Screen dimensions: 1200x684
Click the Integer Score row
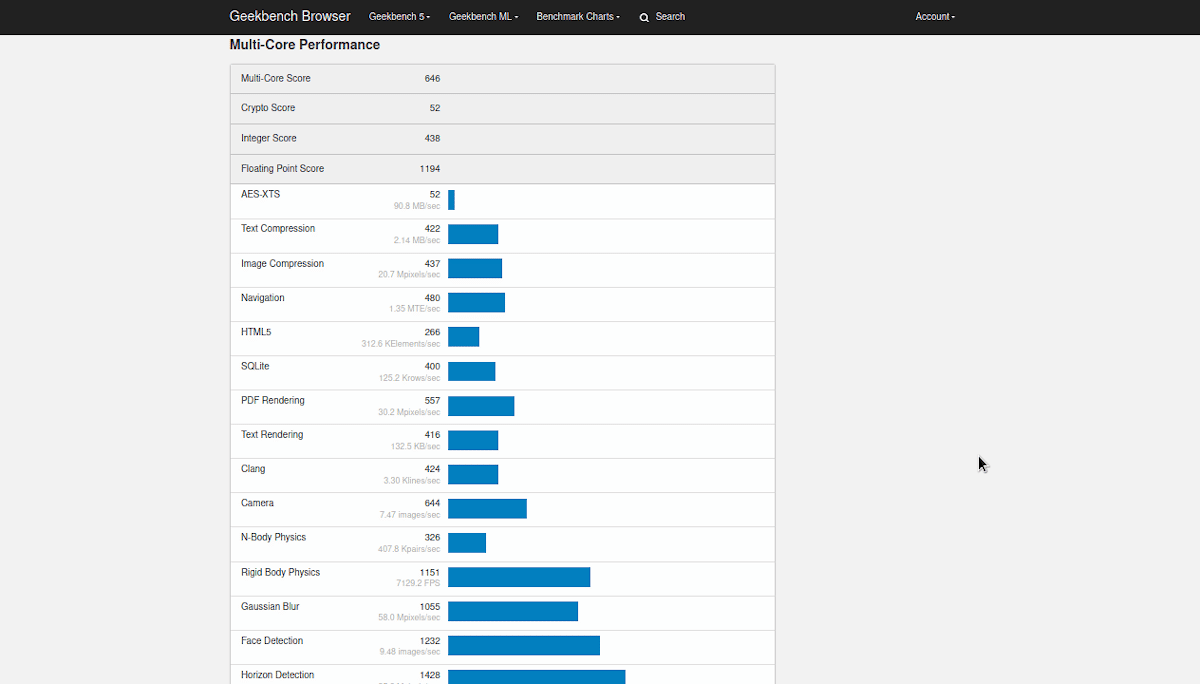click(502, 138)
